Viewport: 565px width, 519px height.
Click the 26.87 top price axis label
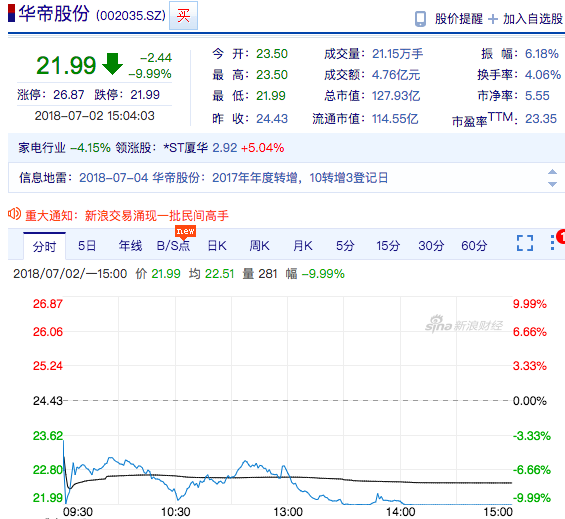[x=48, y=304]
